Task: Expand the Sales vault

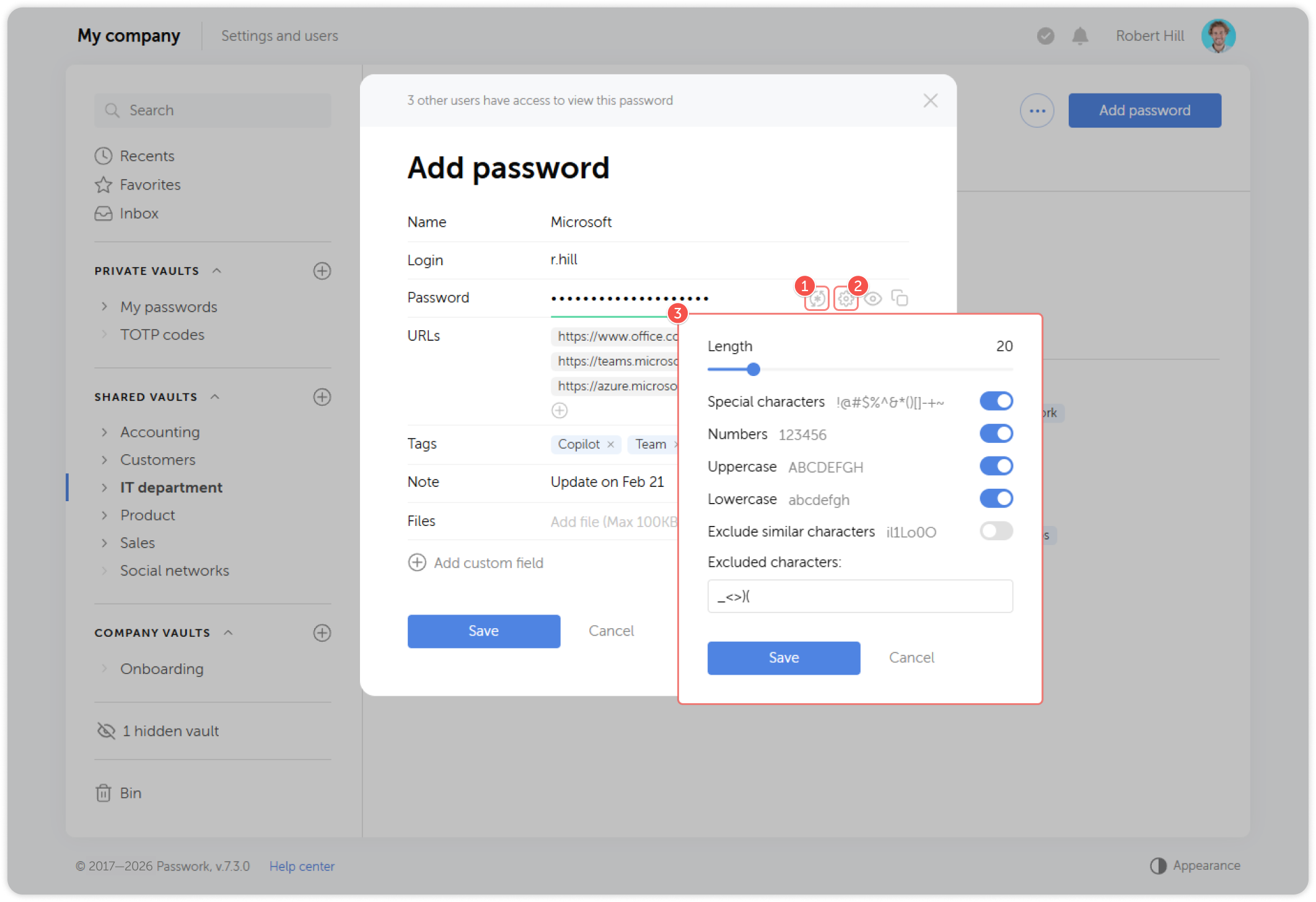Action: [x=104, y=543]
